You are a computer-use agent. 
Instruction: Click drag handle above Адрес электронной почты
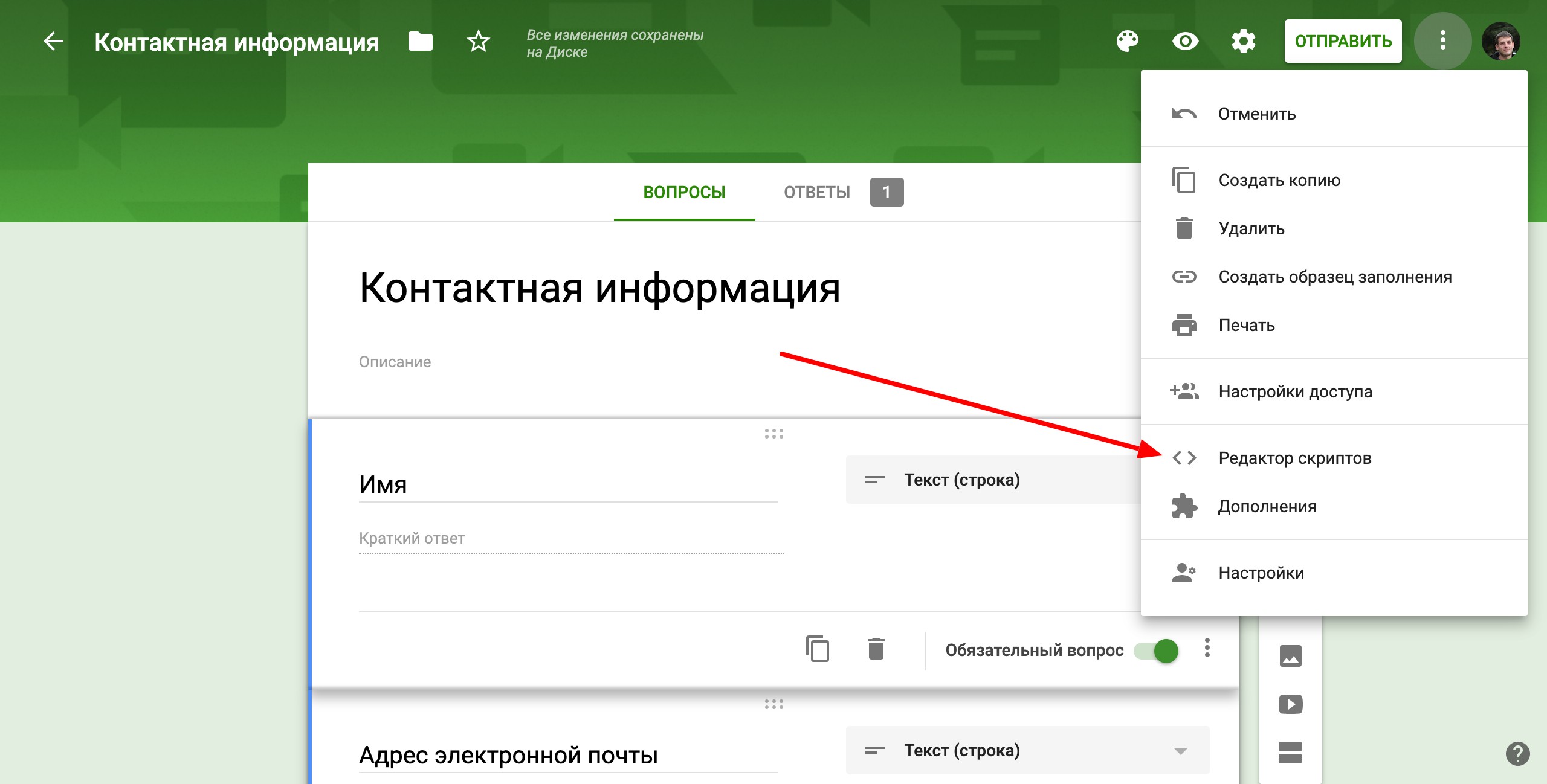tap(774, 704)
